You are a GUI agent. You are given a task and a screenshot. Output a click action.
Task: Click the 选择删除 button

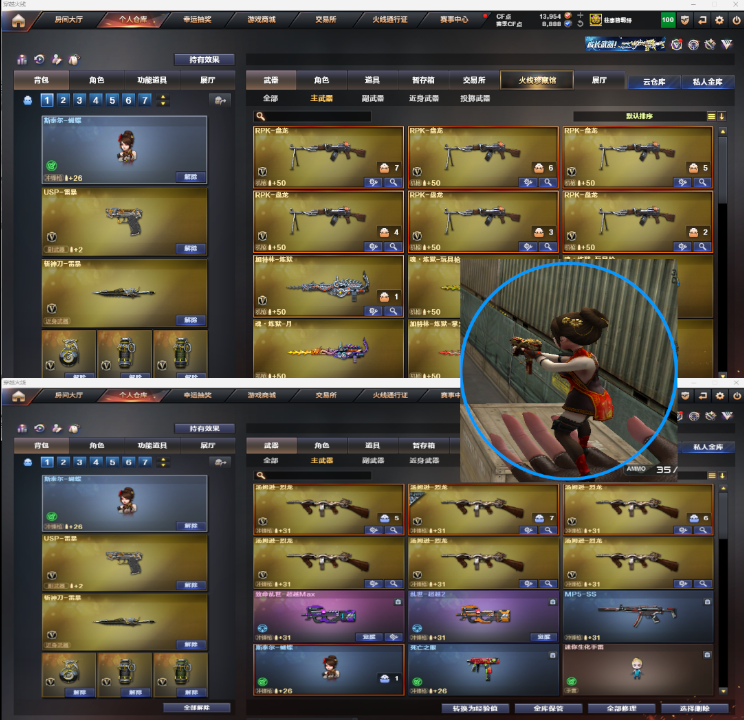coord(695,709)
